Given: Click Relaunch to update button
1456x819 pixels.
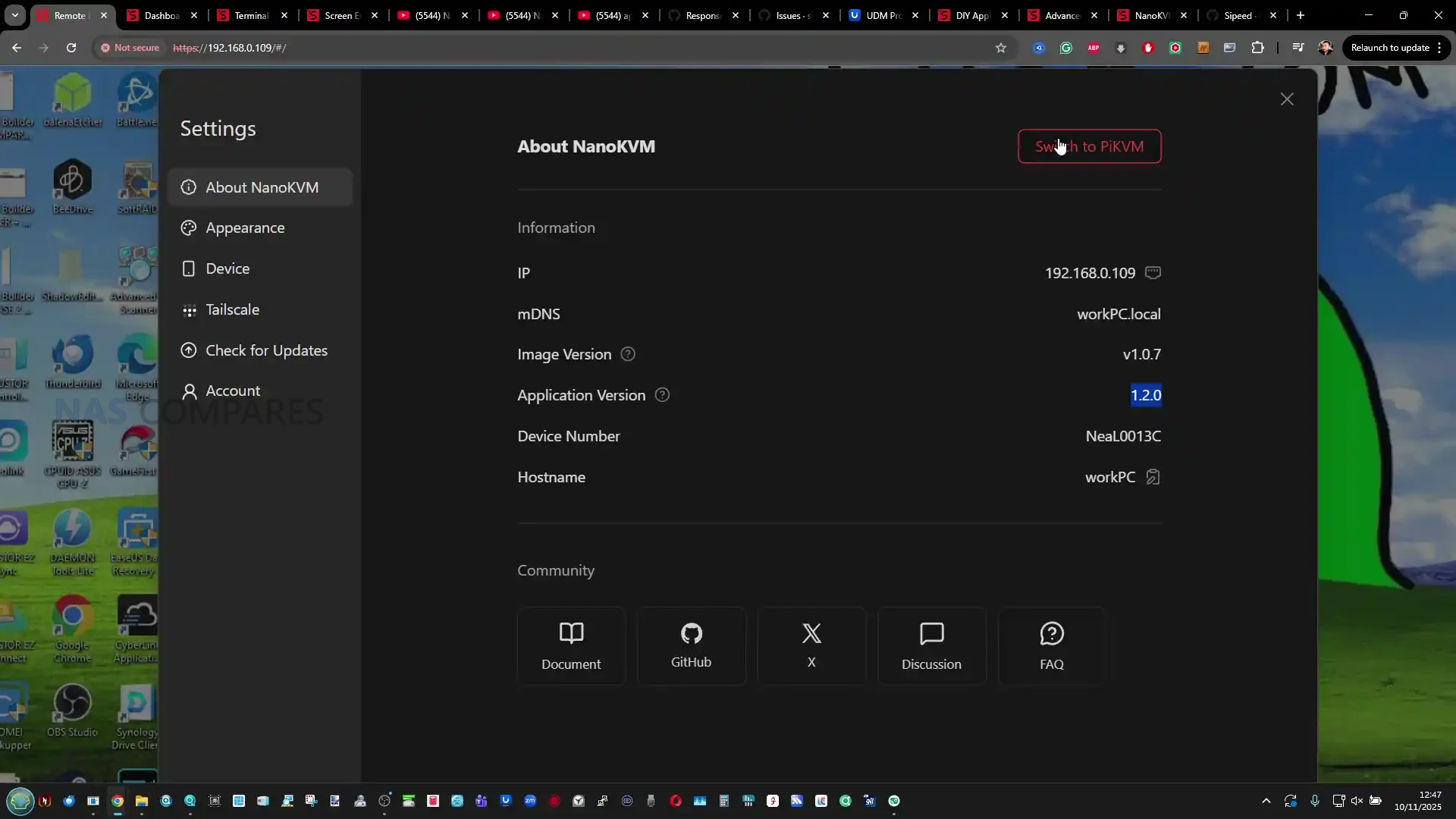Looking at the screenshot, I should [1390, 47].
